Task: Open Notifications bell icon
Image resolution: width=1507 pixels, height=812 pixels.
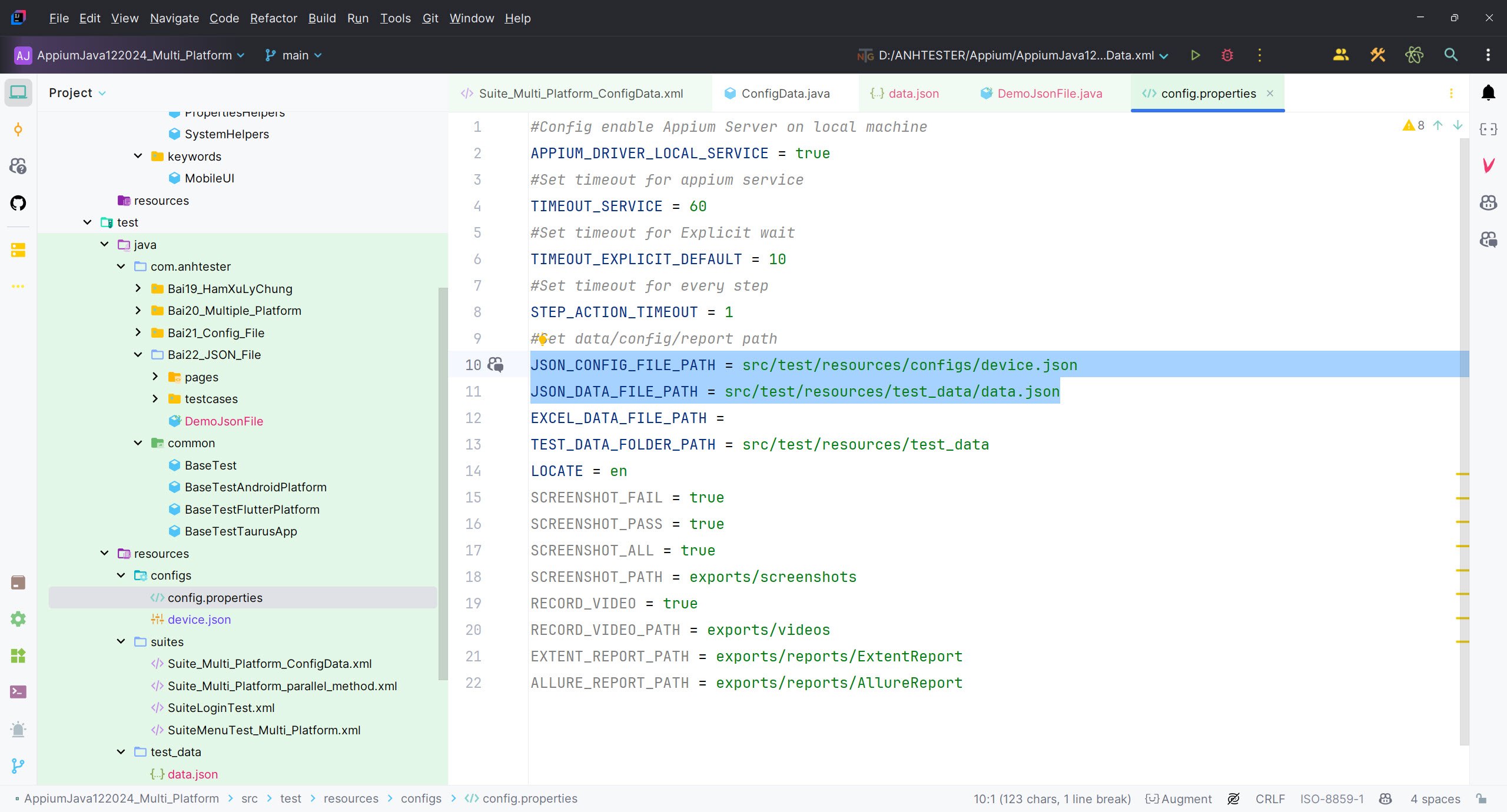Action: 1489,92
